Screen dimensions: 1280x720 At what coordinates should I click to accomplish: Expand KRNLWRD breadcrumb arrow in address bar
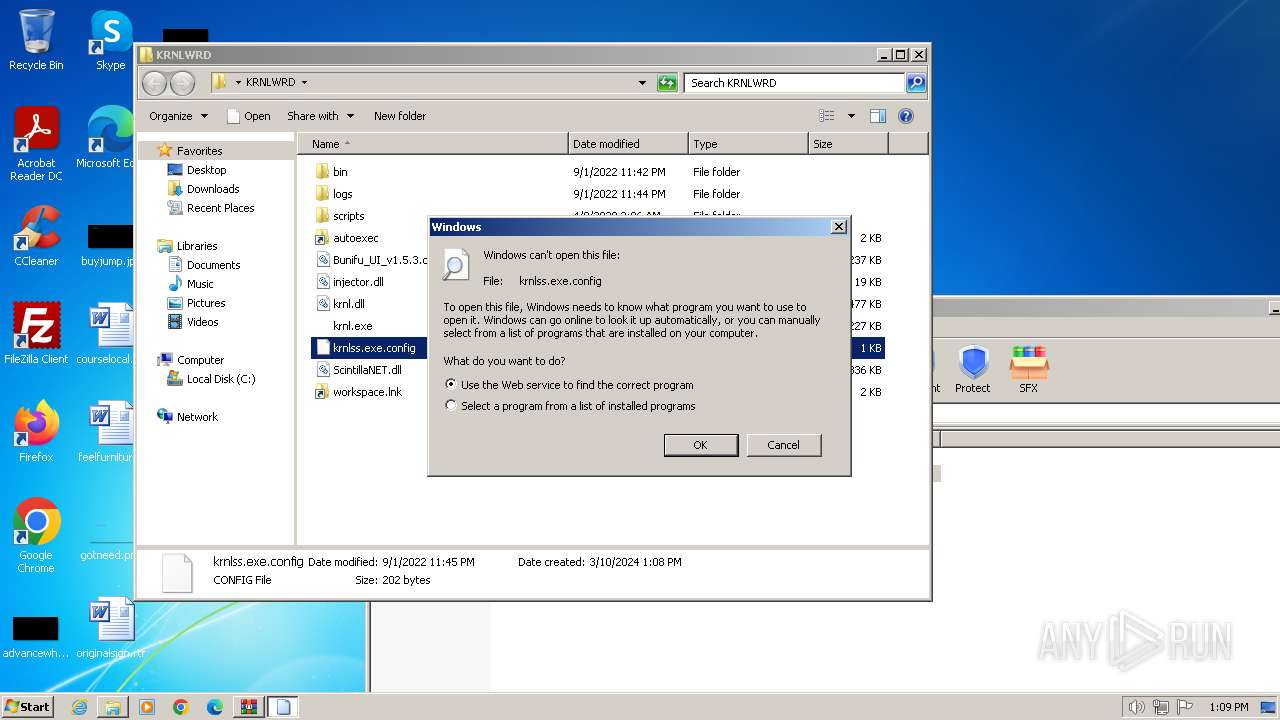(304, 83)
